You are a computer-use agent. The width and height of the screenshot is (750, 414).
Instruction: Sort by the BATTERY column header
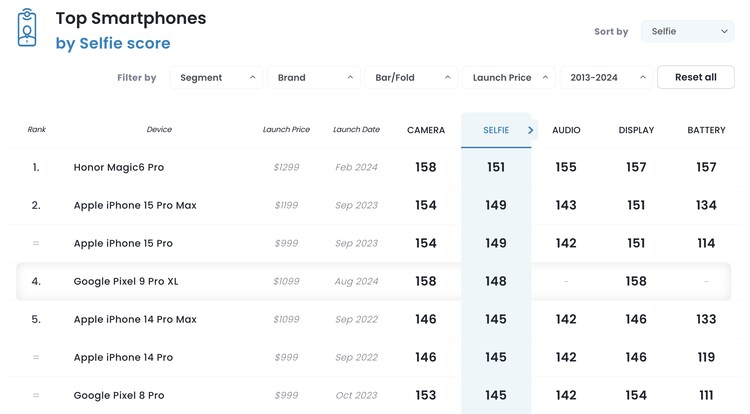(x=706, y=130)
